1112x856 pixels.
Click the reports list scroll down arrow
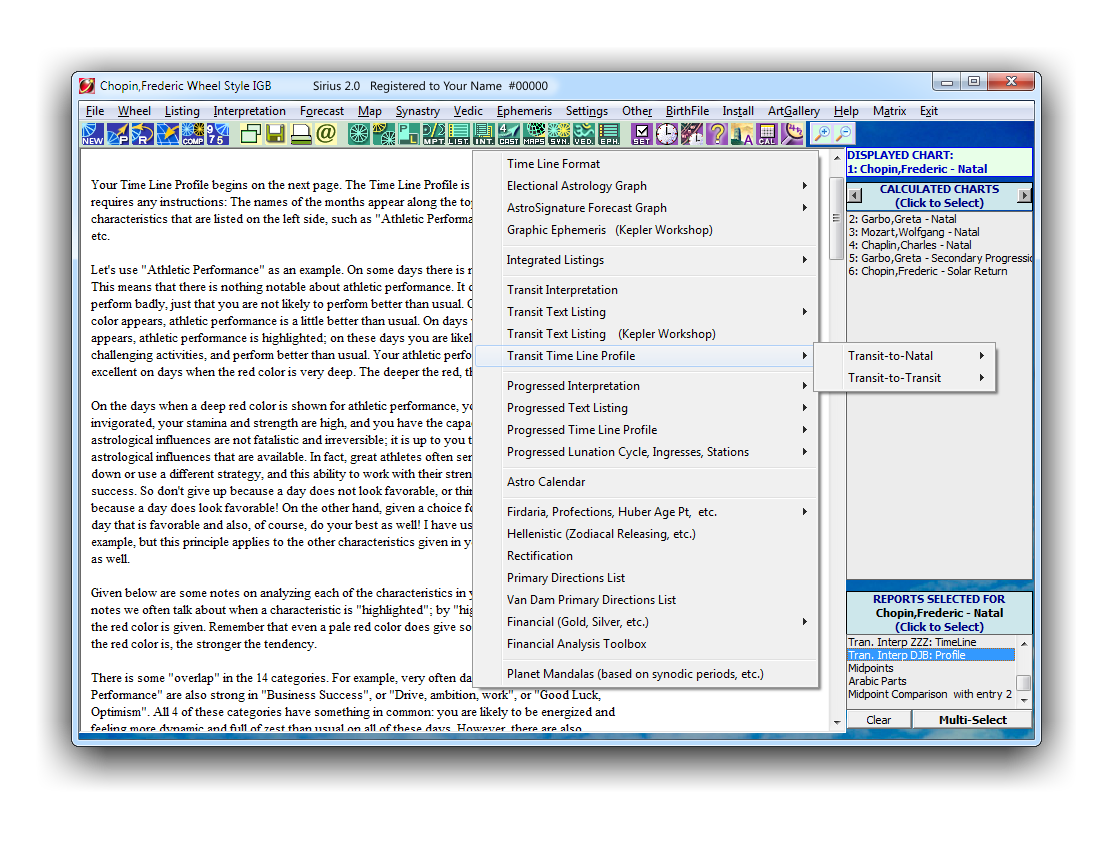pyautogui.click(x=1024, y=700)
